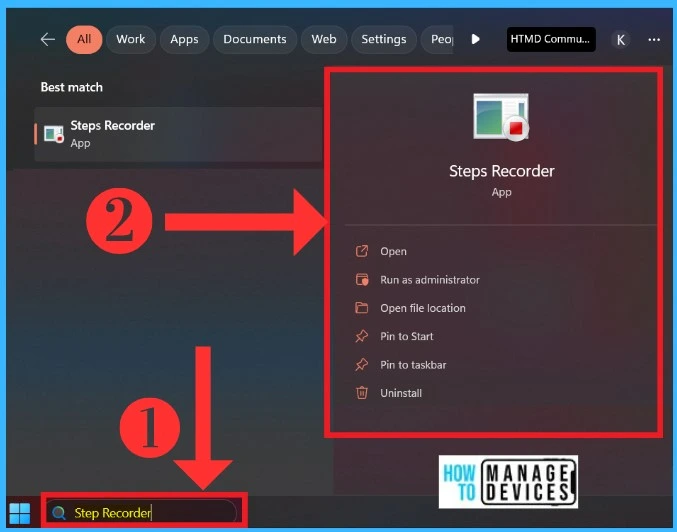The image size is (677, 532).
Task: Switch to the Apps filter tab
Action: point(184,39)
